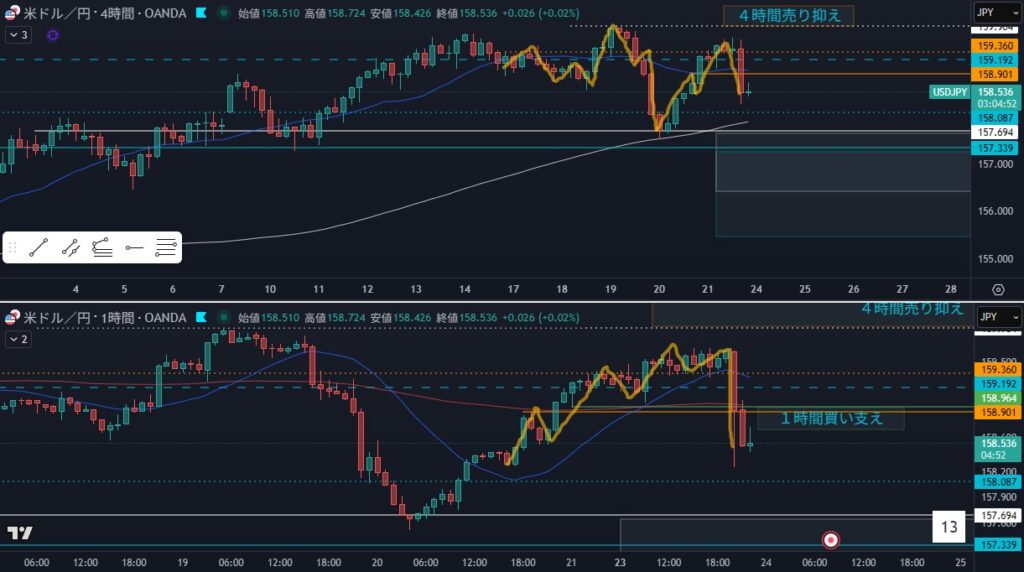Open upper chart time axis settings gear
The width and height of the screenshot is (1024, 572).
[998, 289]
